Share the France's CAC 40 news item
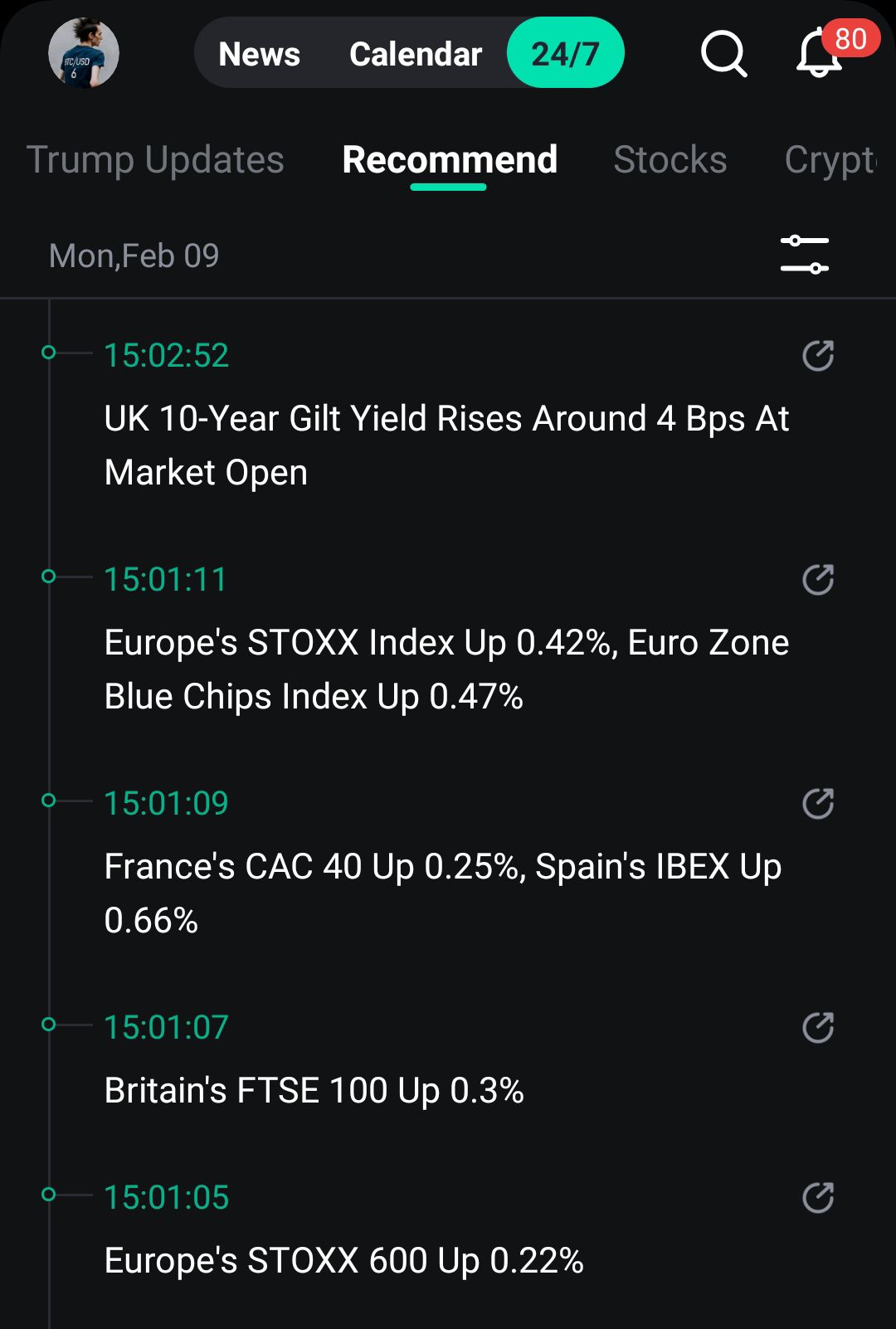 tap(817, 804)
